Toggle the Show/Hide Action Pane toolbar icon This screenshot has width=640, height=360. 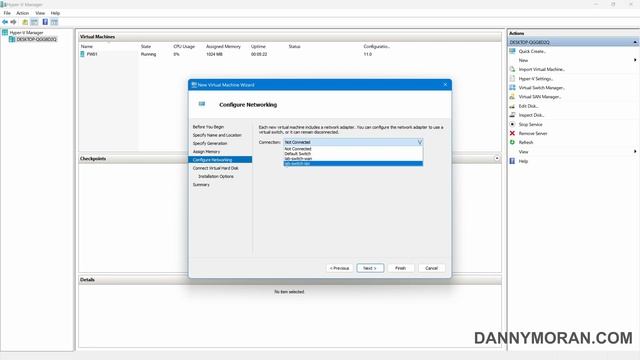pyautogui.click(x=54, y=22)
